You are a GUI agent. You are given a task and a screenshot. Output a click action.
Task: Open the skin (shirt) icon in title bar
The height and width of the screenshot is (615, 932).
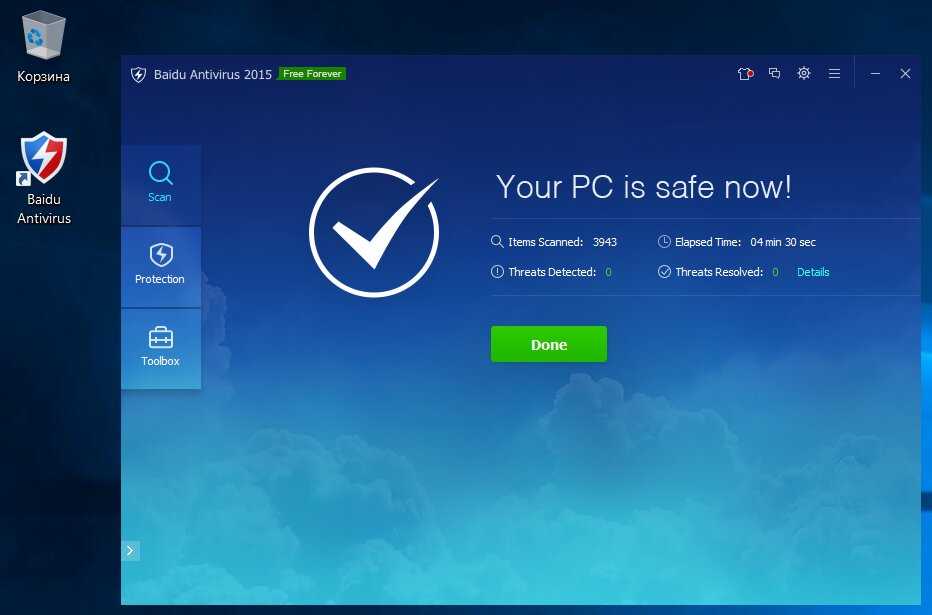tap(745, 74)
